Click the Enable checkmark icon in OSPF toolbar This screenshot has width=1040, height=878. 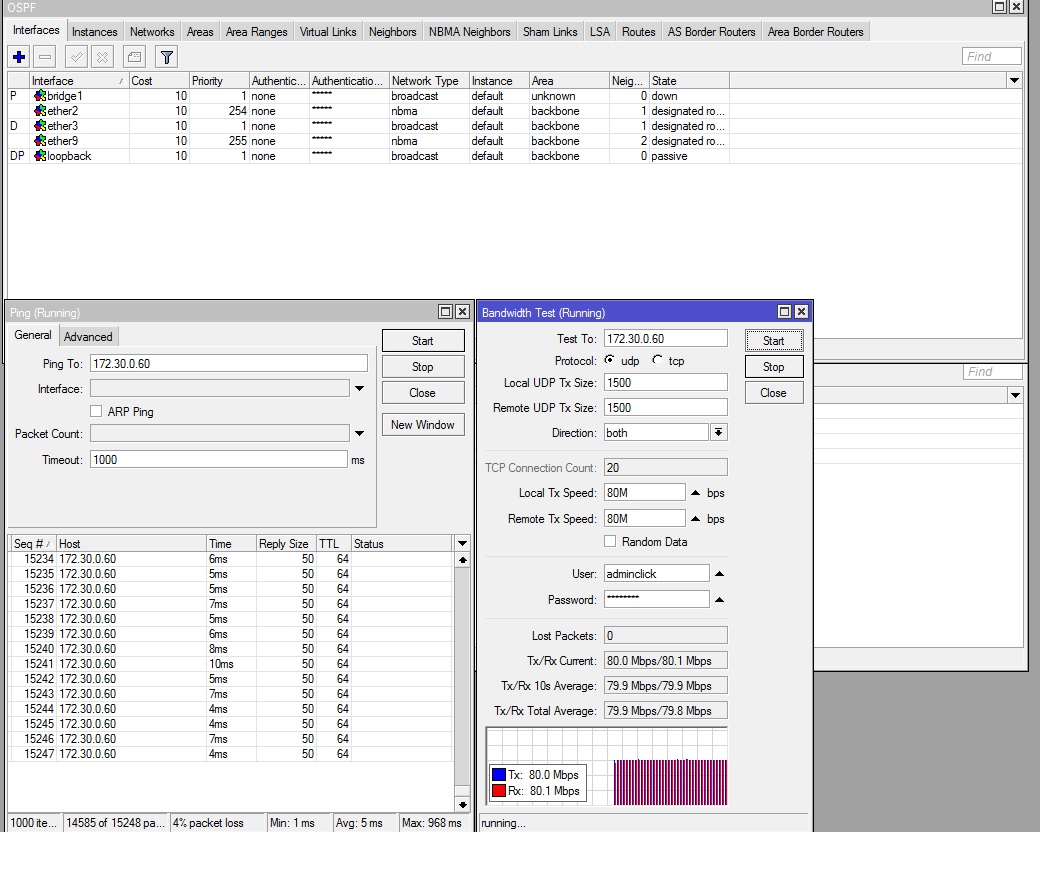(x=77, y=57)
